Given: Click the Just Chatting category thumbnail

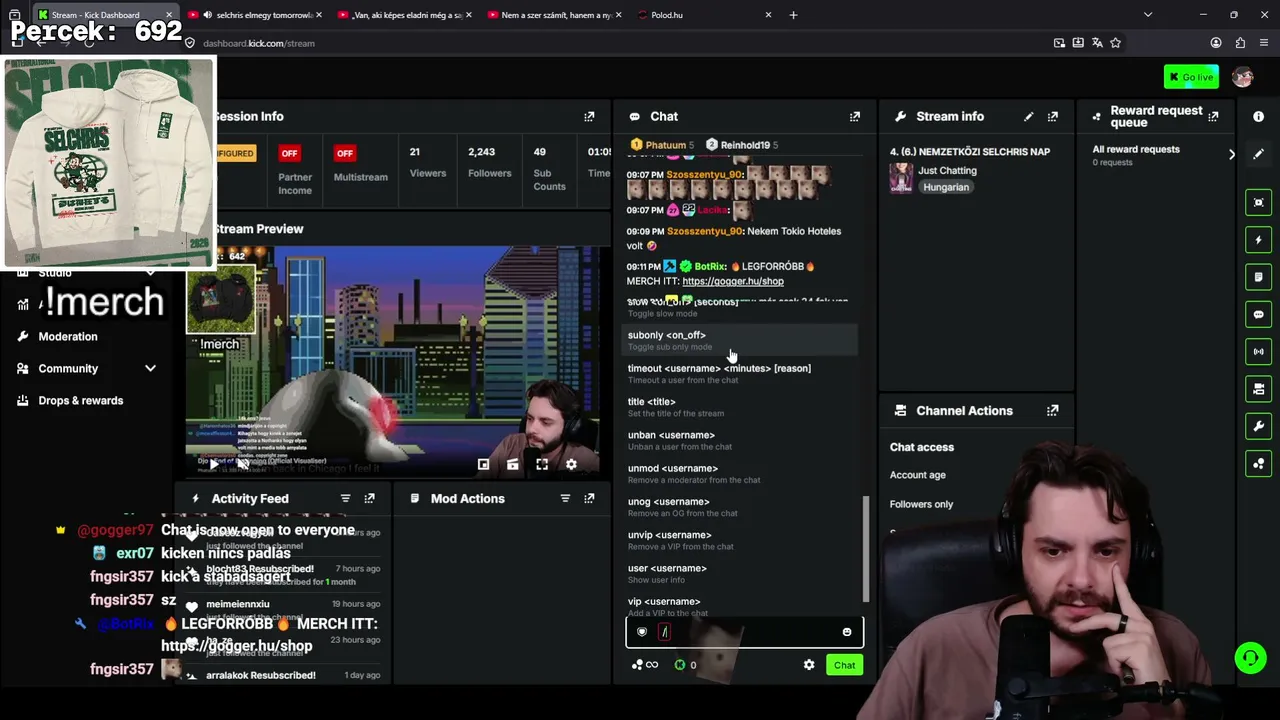Looking at the screenshot, I should click(x=901, y=178).
